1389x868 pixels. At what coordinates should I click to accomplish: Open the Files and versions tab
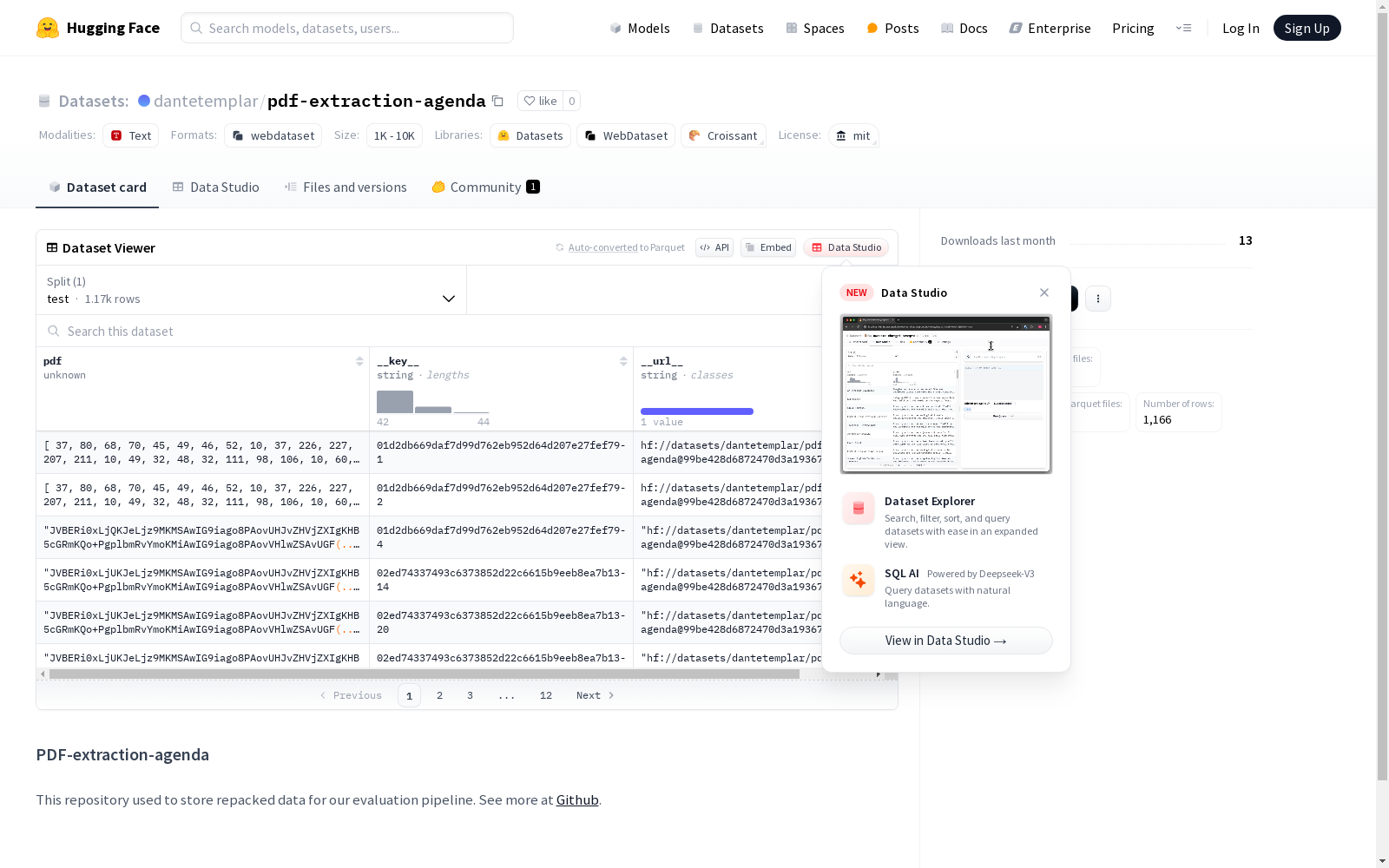click(346, 187)
